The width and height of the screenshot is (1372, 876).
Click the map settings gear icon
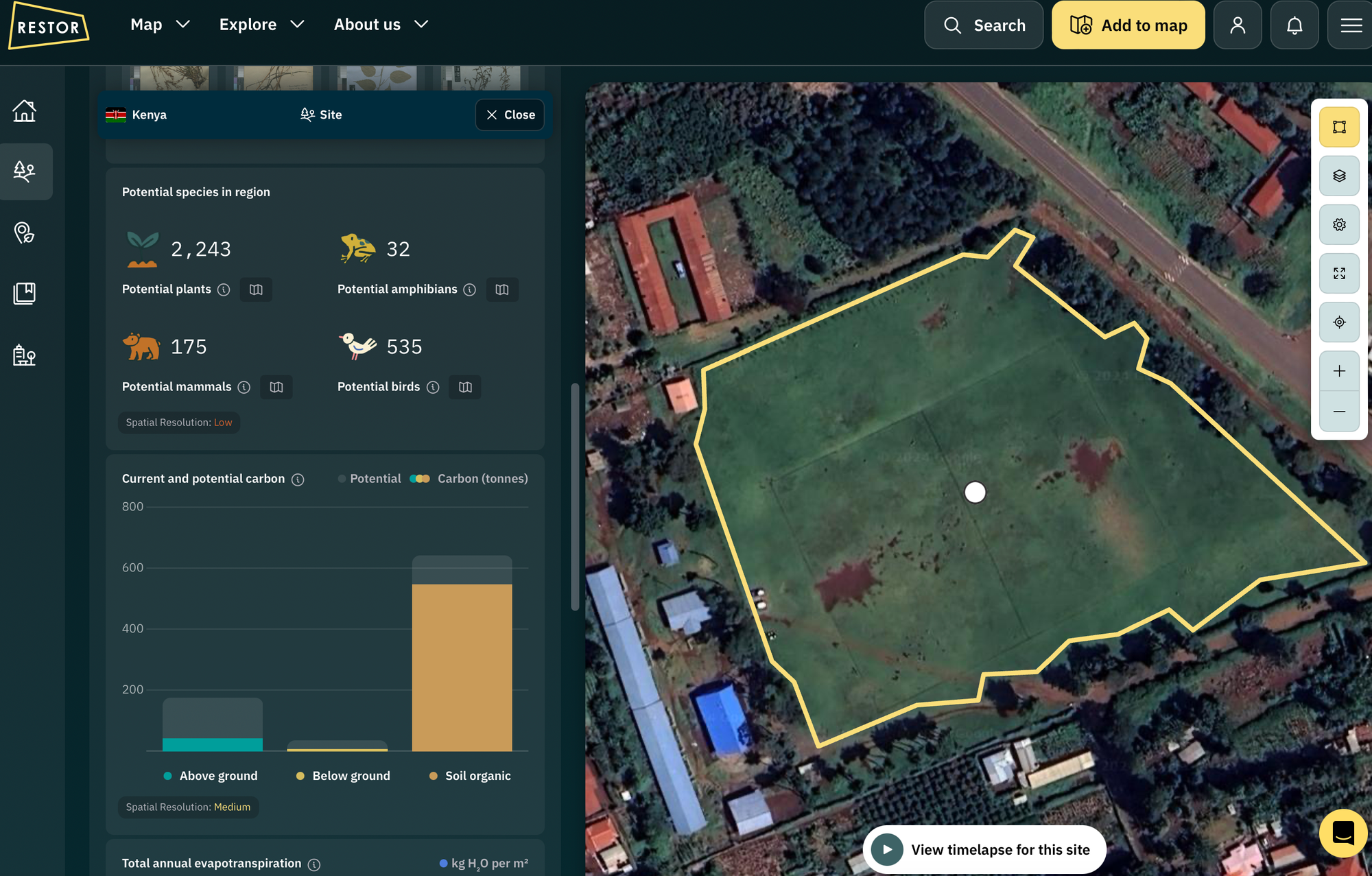pyautogui.click(x=1339, y=224)
